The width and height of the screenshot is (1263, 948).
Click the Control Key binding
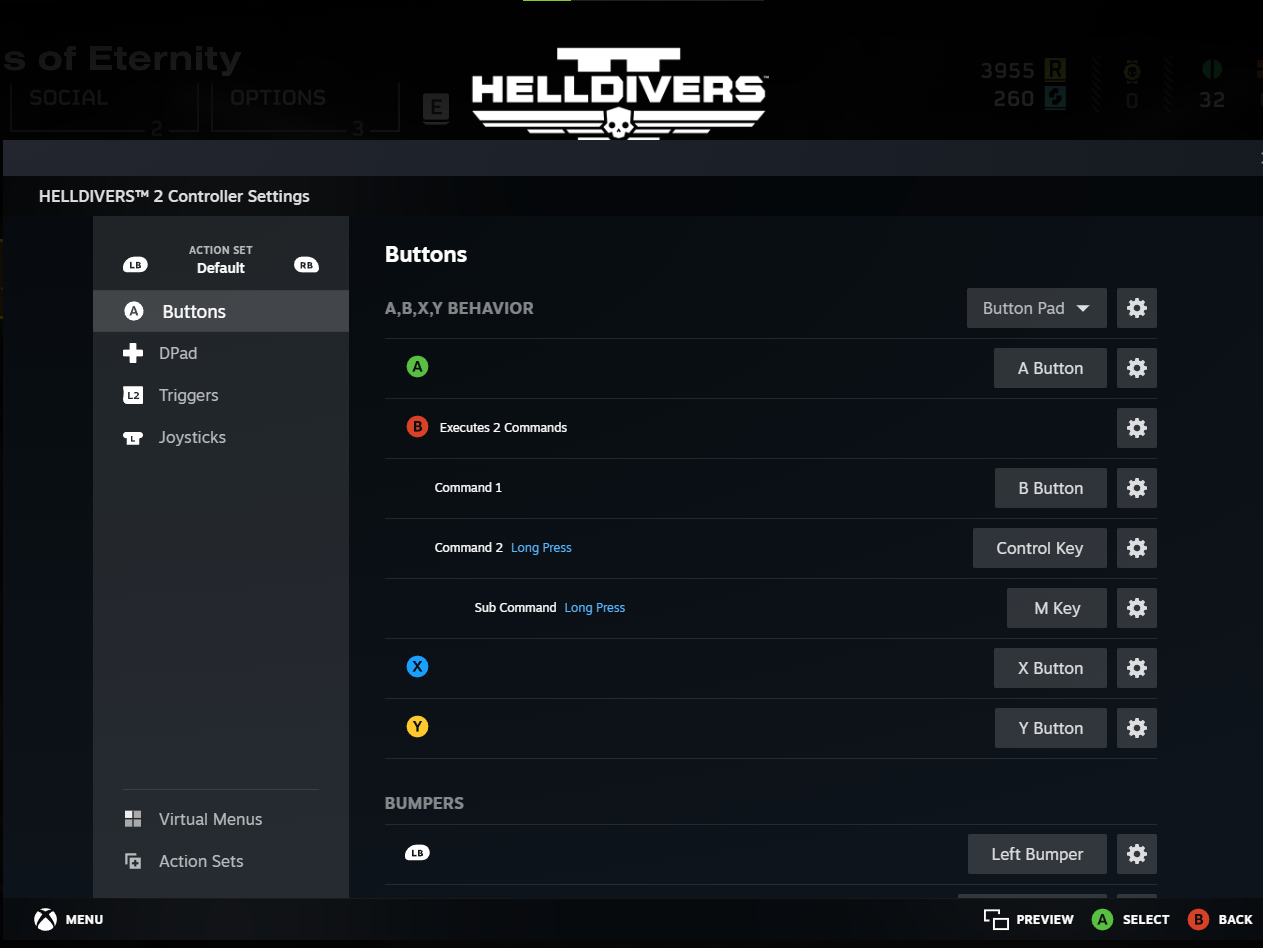[x=1039, y=548]
